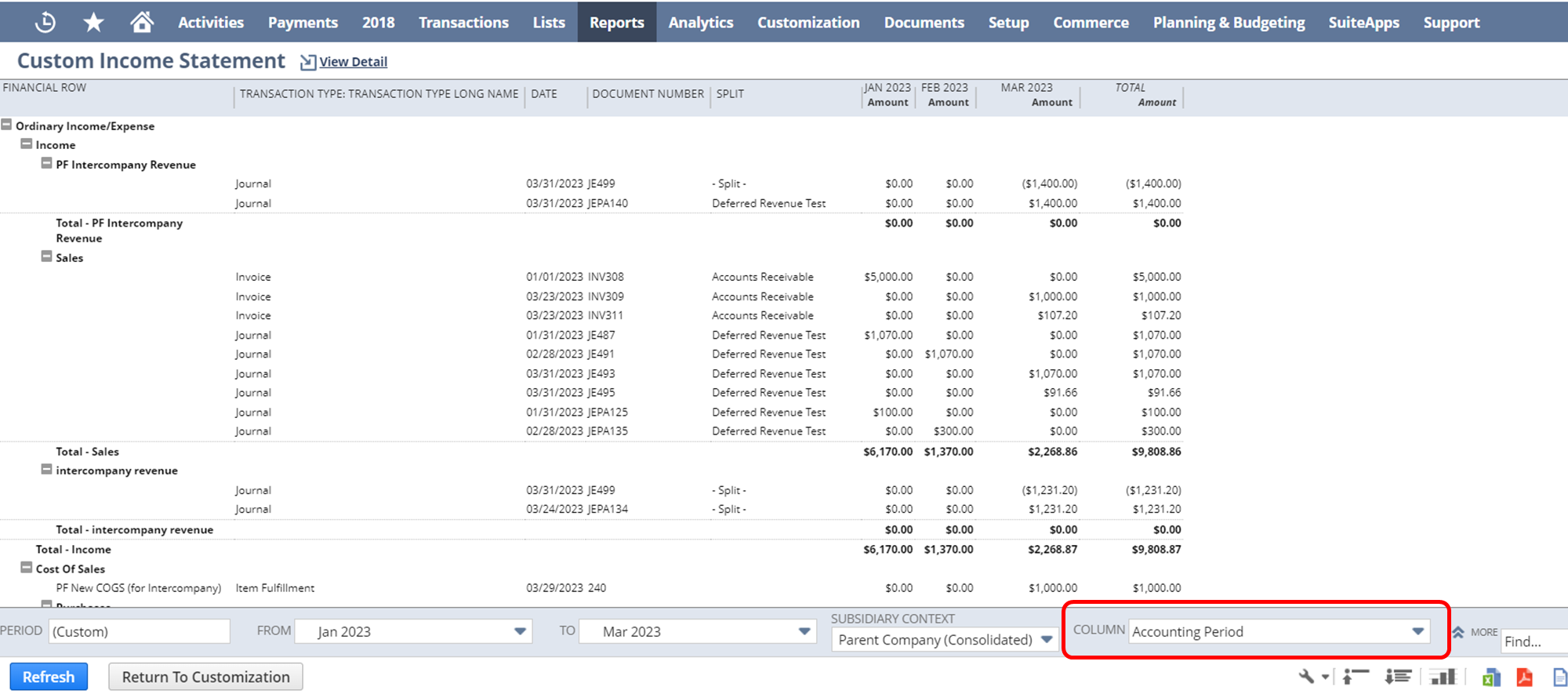Click the Expand All rows icon

tap(1399, 676)
